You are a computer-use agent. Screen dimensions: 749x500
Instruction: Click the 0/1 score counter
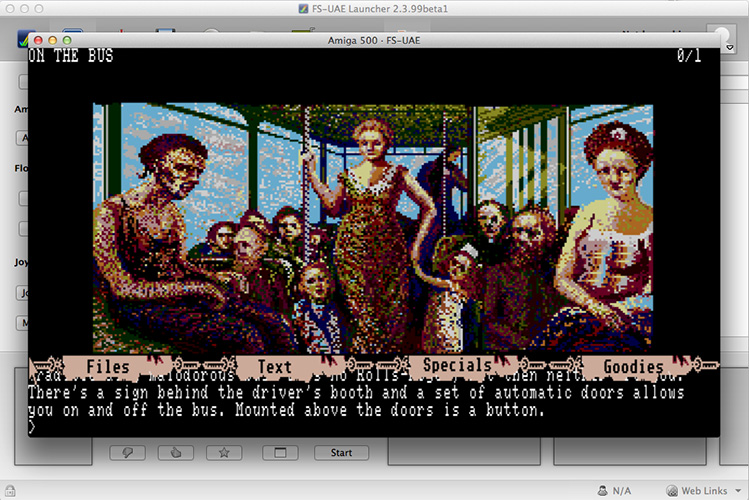(689, 56)
